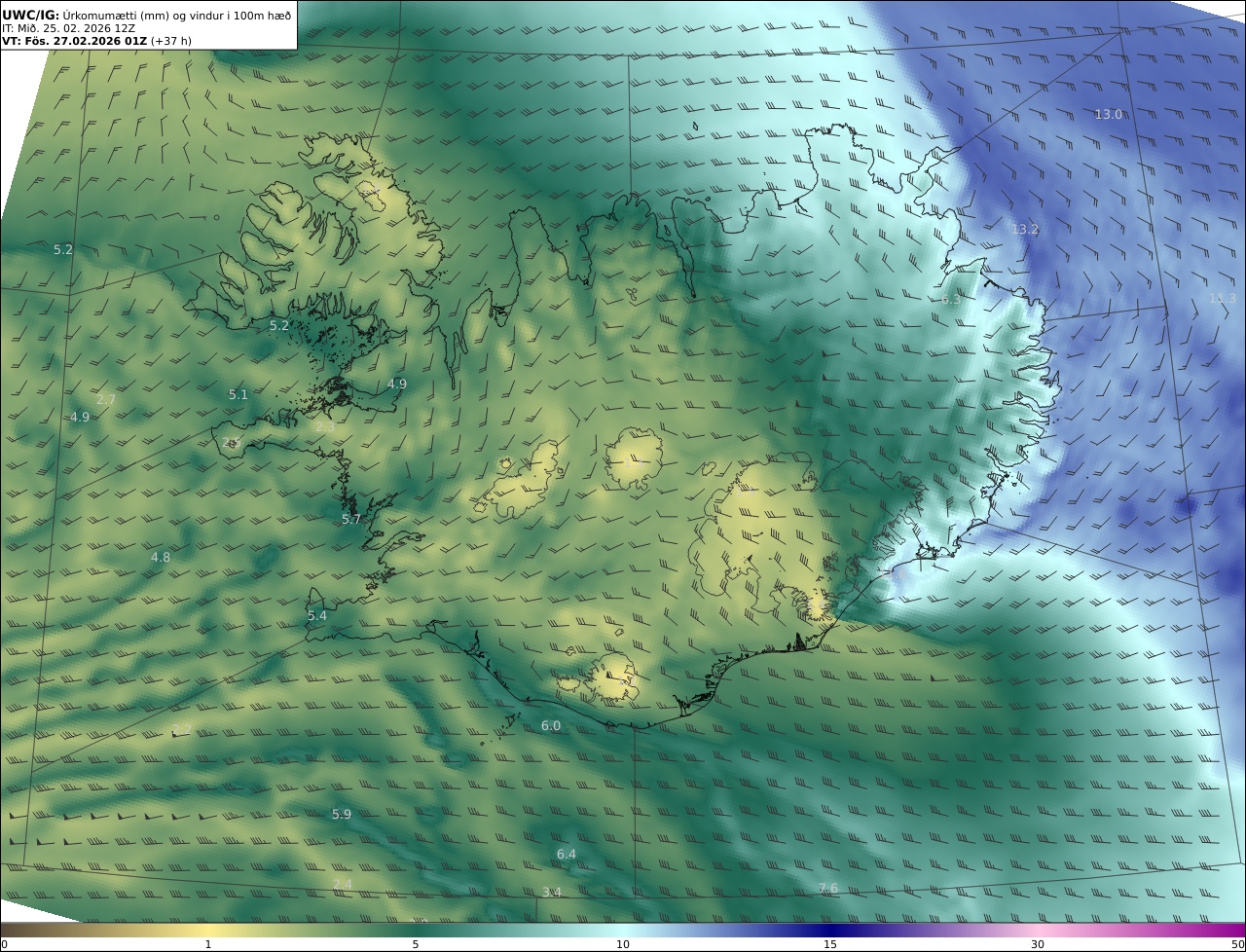1246x952 pixels.
Task: Click the 2.7 value label
Action: click(x=105, y=399)
